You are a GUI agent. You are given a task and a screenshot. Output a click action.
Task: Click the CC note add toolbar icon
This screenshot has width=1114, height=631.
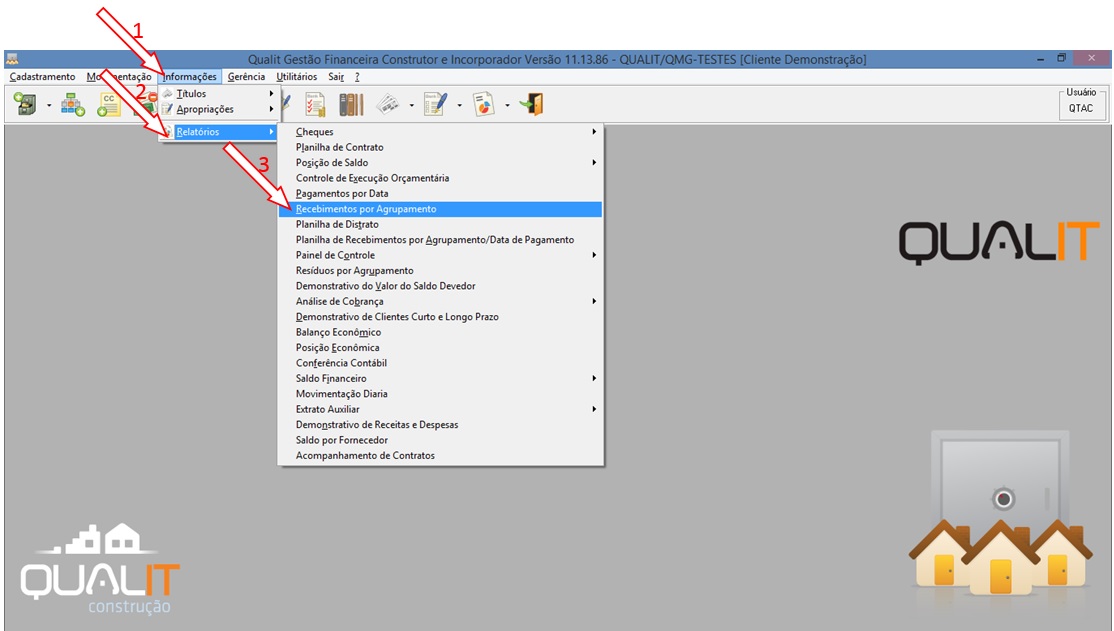(x=109, y=104)
